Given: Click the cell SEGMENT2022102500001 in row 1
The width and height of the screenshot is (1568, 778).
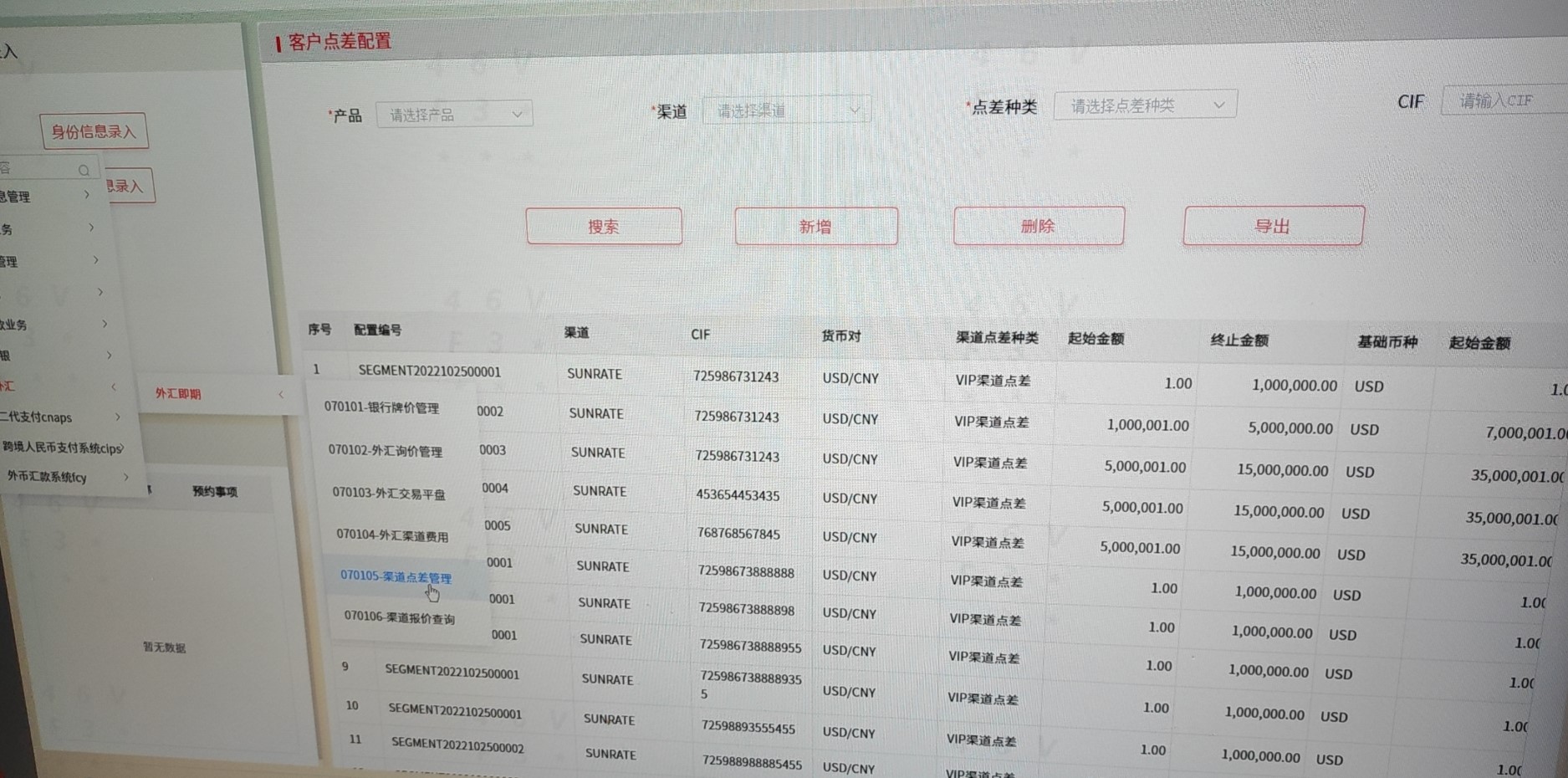Looking at the screenshot, I should coord(430,371).
